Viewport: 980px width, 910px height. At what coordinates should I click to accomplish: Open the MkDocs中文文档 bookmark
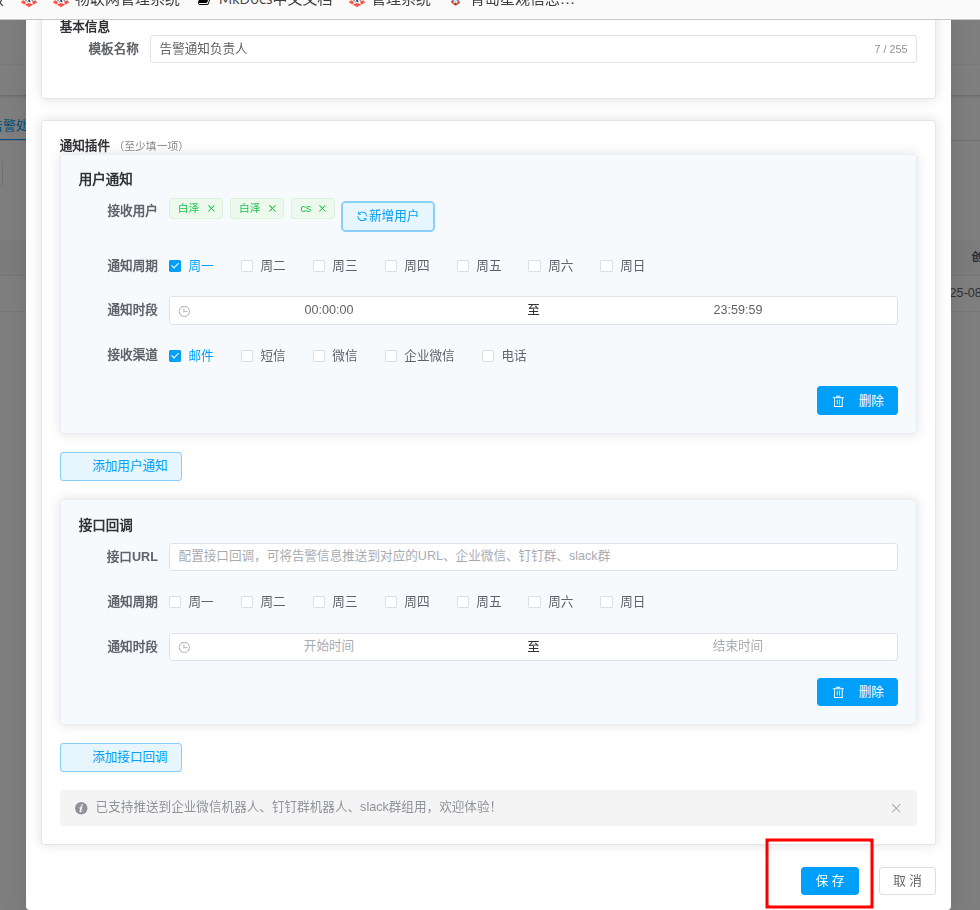(x=264, y=2)
